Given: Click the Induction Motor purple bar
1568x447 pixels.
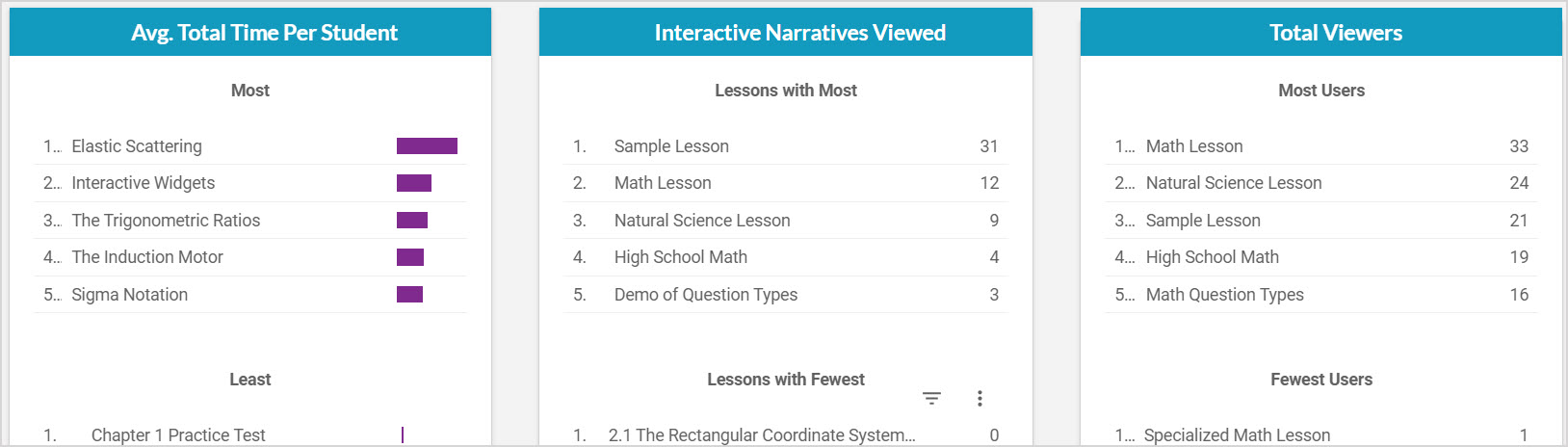Looking at the screenshot, I should 410,257.
